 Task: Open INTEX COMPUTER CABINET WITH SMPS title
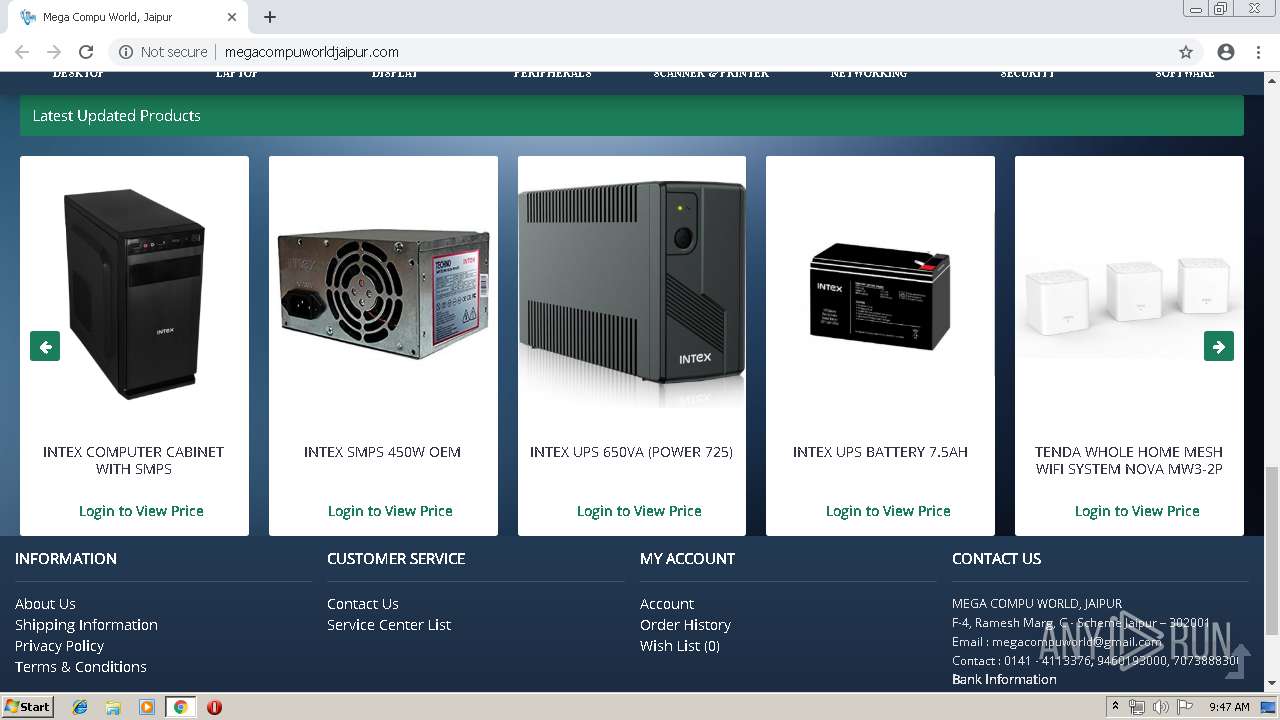pyautogui.click(x=134, y=460)
